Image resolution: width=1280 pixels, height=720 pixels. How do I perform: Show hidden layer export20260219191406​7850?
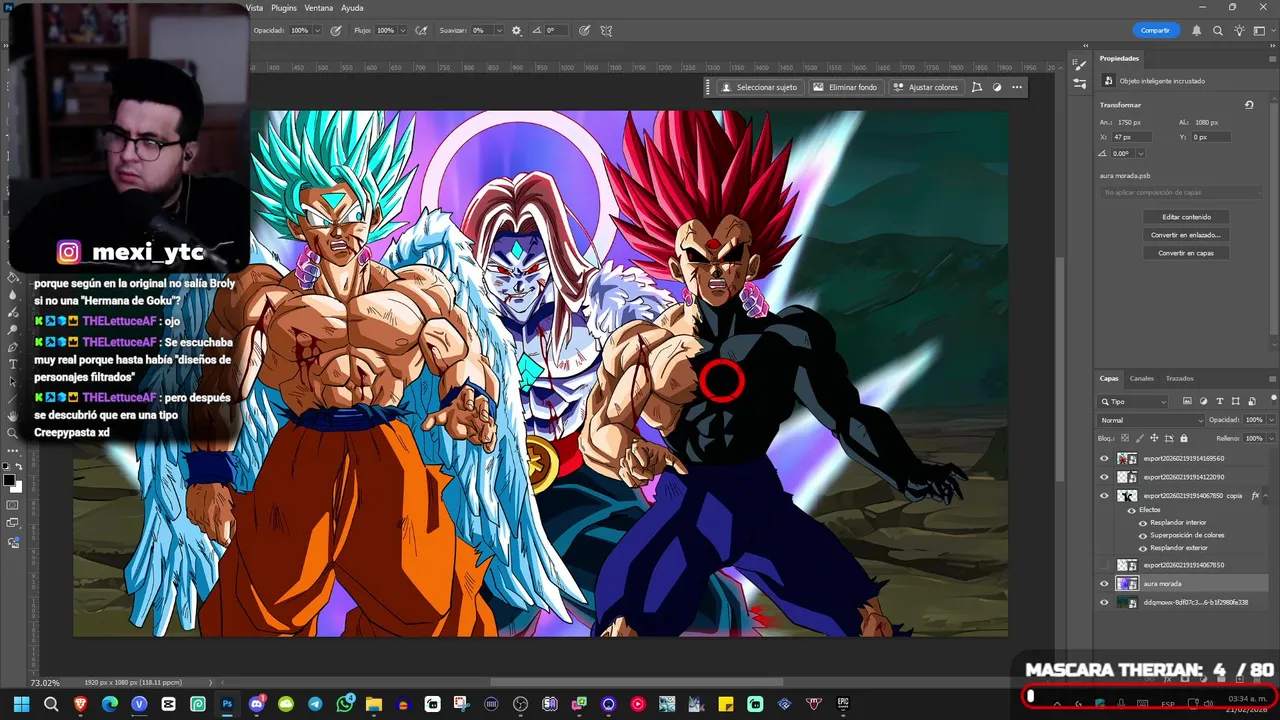[x=1104, y=565]
